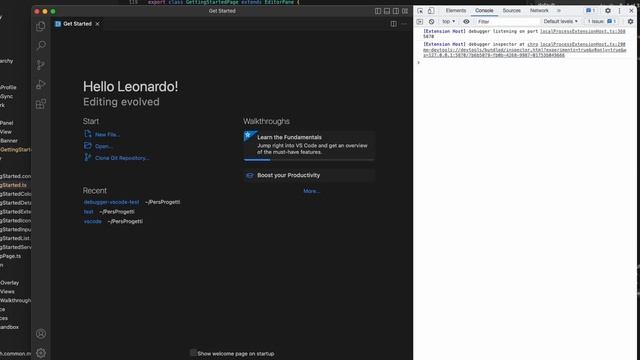Screen dimensions: 640x360
Task: Select the Get Started editor tab
Action: pos(78,24)
